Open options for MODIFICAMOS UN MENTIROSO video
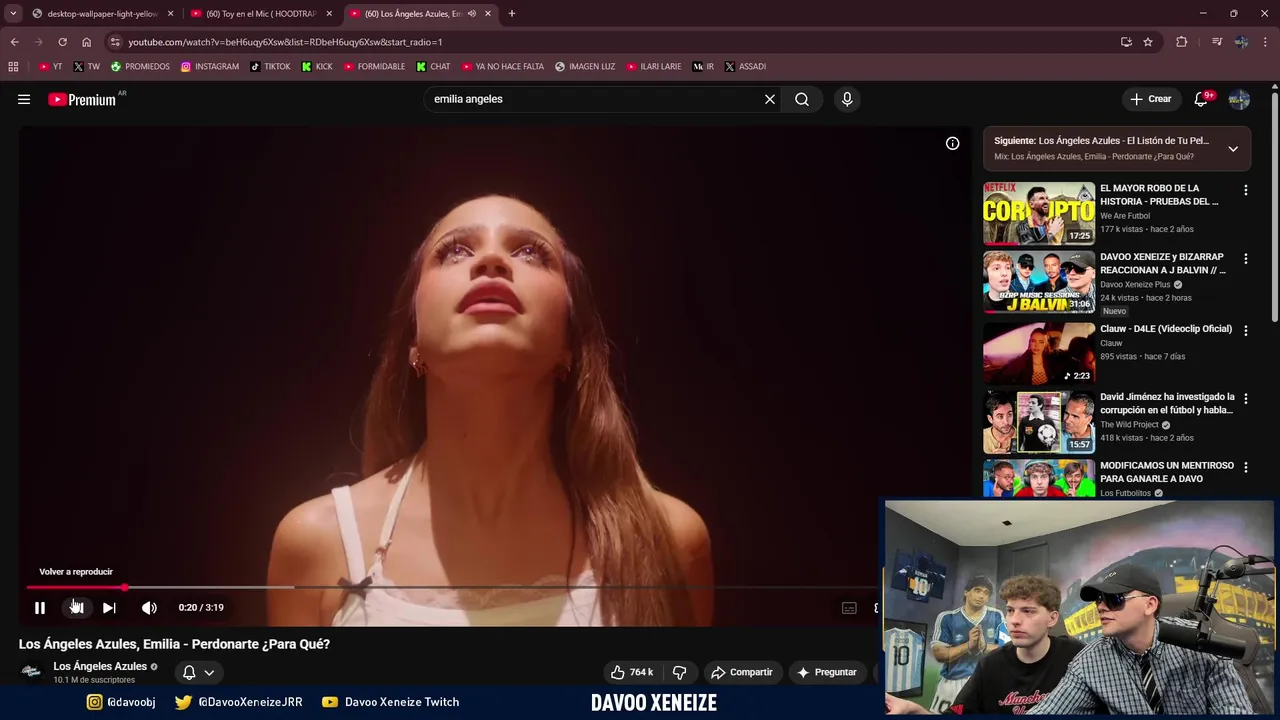Viewport: 1280px width, 720px height. (1245, 468)
